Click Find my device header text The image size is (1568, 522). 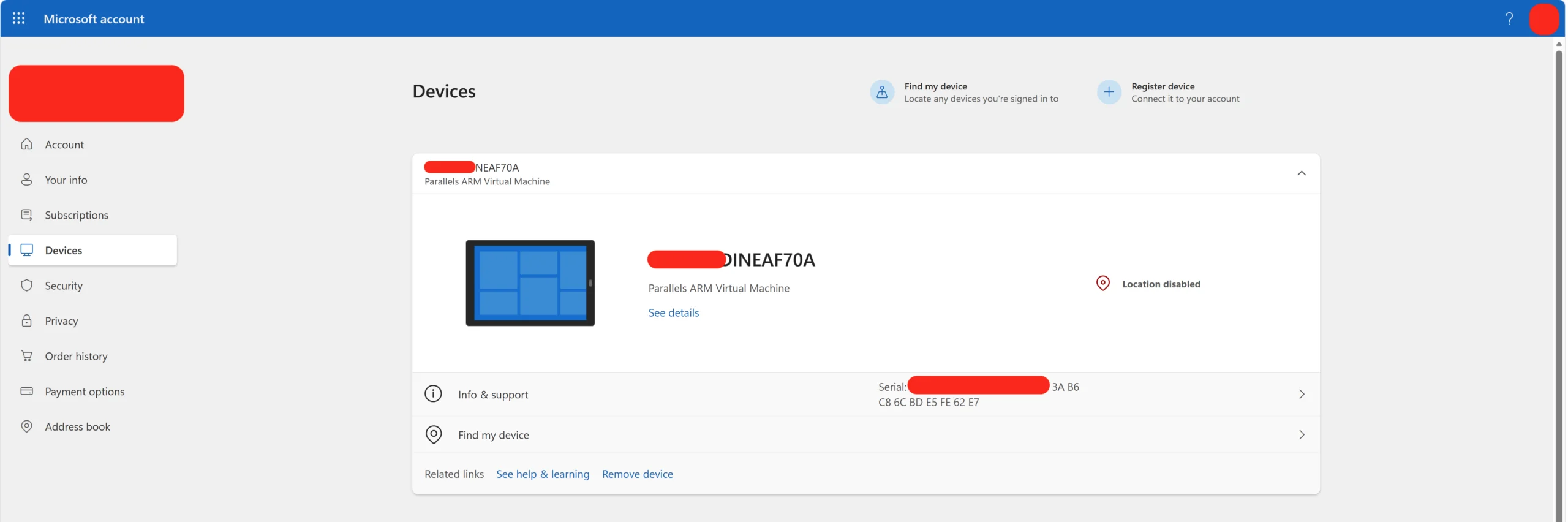pyautogui.click(x=935, y=86)
